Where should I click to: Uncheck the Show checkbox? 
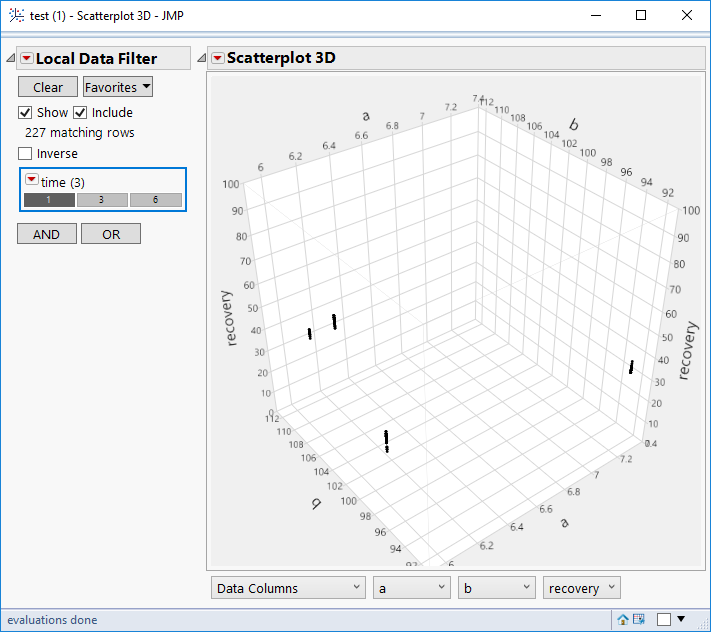26,113
